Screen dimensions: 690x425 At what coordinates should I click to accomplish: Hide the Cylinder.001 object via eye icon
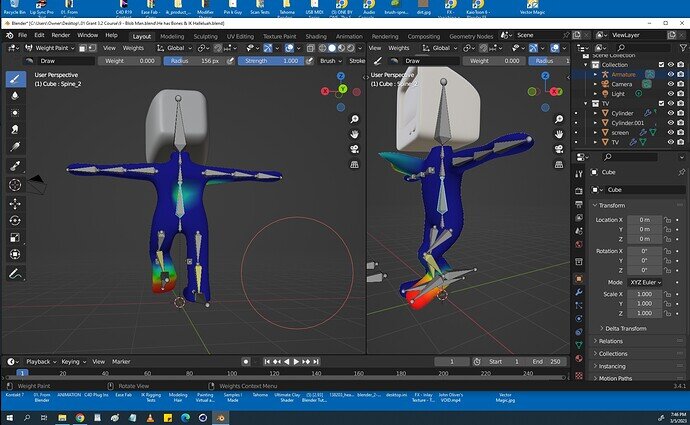(671, 123)
